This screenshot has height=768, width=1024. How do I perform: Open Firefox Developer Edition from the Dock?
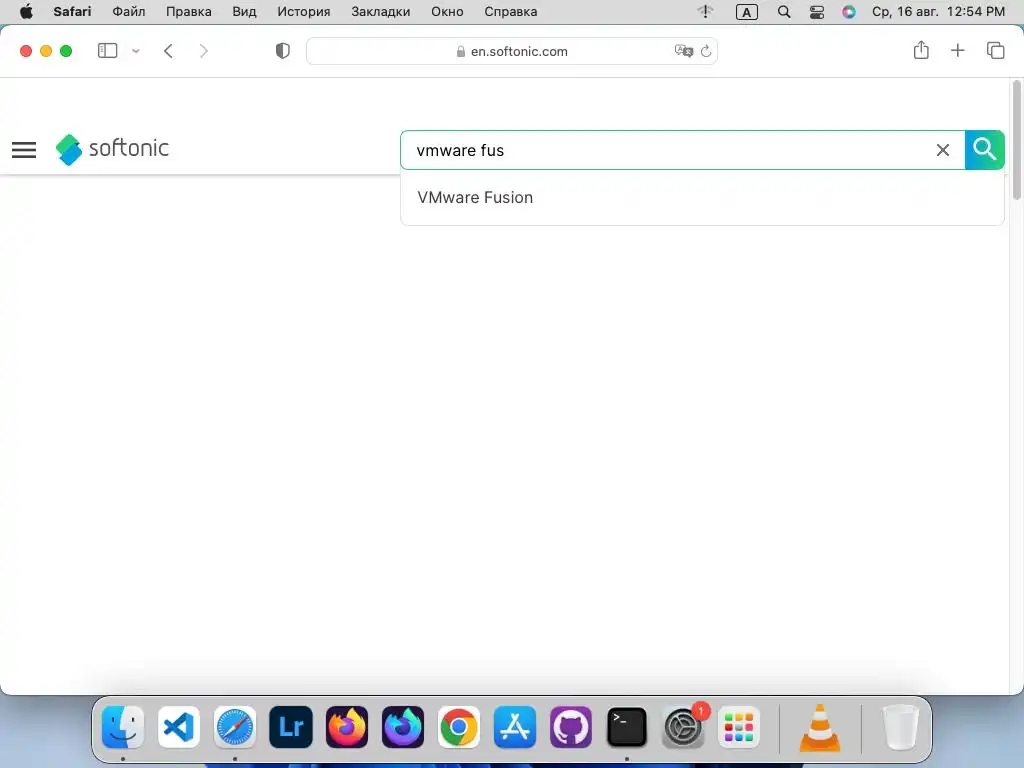[403, 726]
